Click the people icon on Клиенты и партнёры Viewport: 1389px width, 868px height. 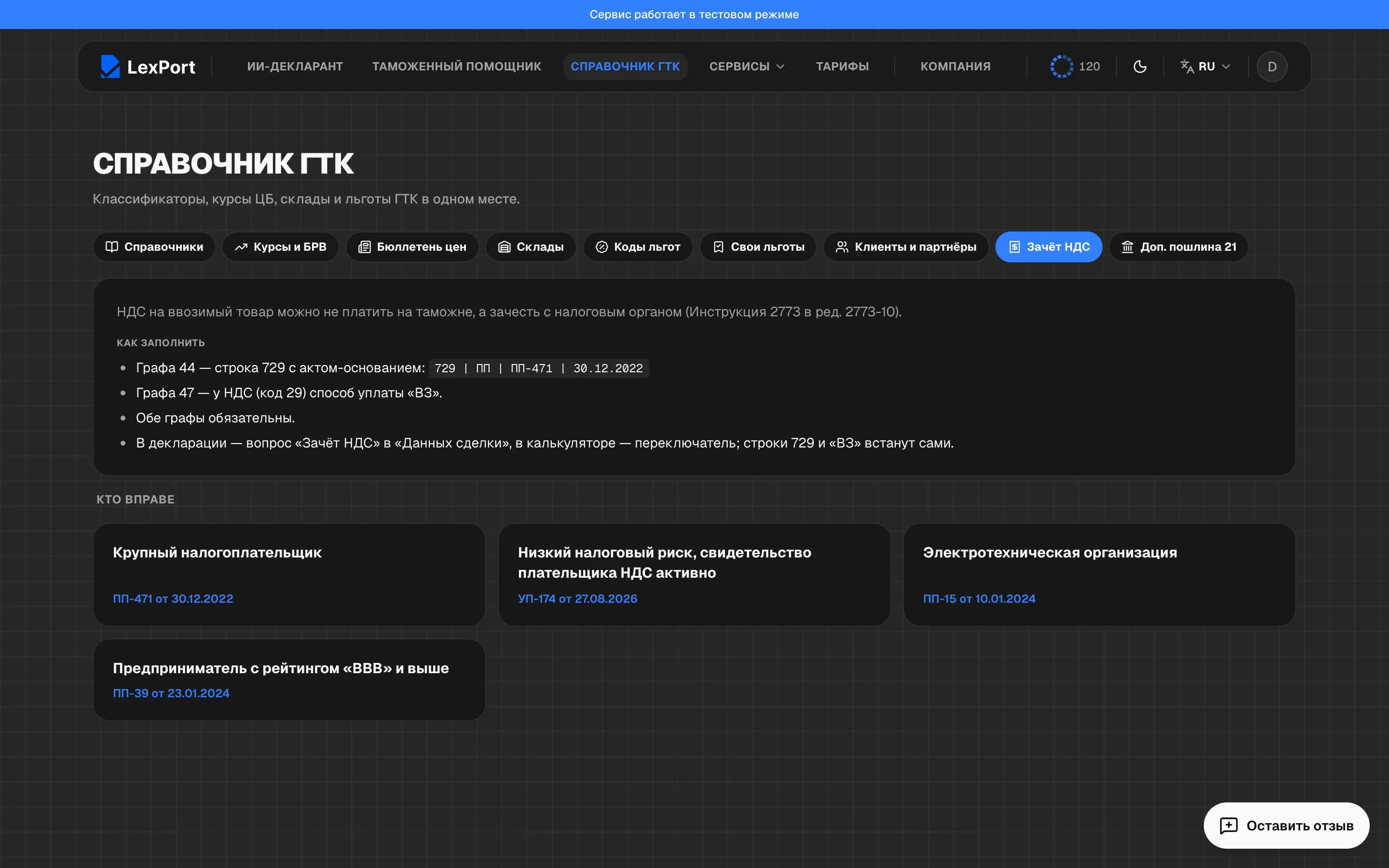(842, 247)
